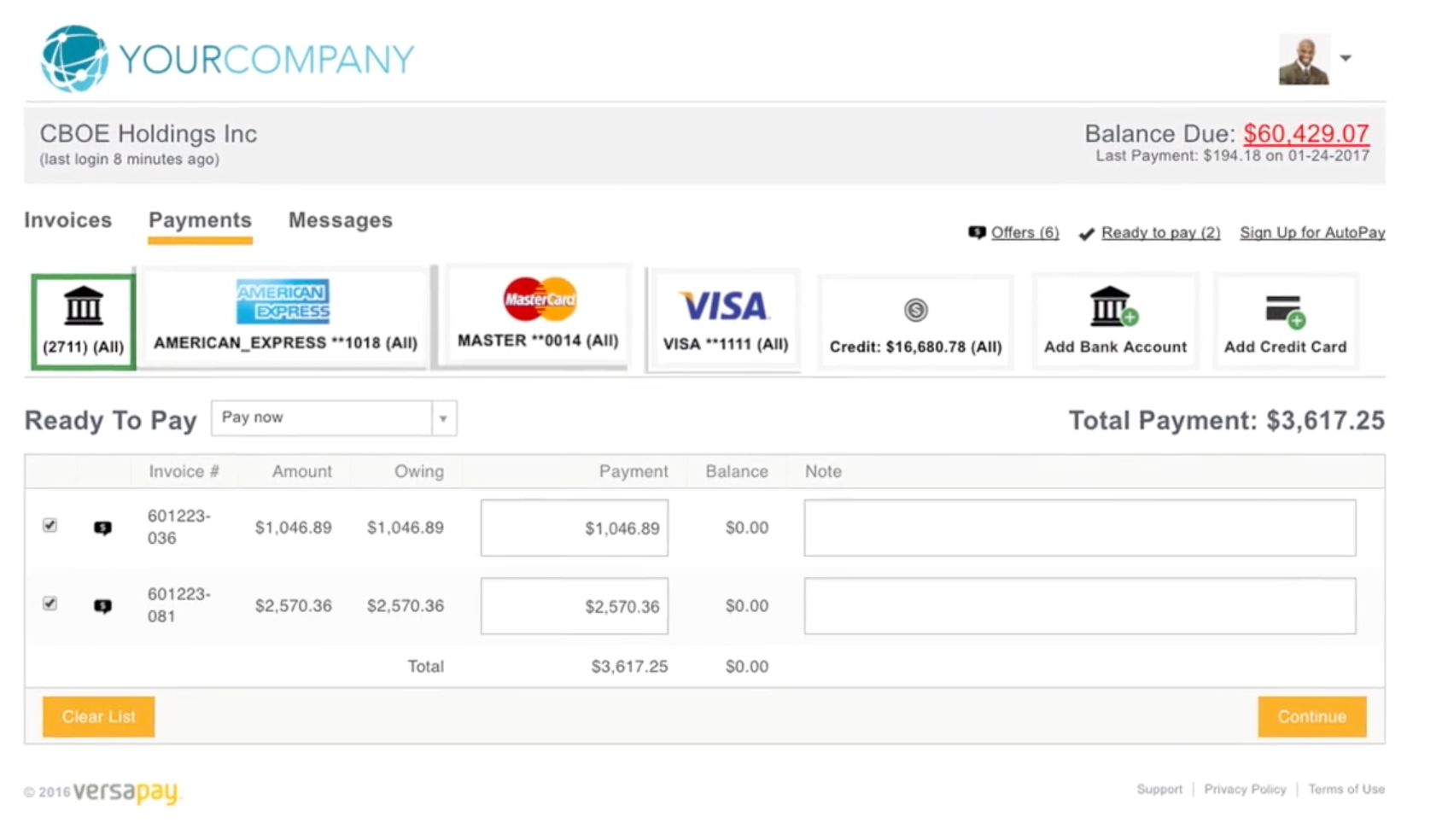Viewport: 1448px width, 840px height.
Task: Click the Add Bank Account icon
Action: tap(1114, 306)
